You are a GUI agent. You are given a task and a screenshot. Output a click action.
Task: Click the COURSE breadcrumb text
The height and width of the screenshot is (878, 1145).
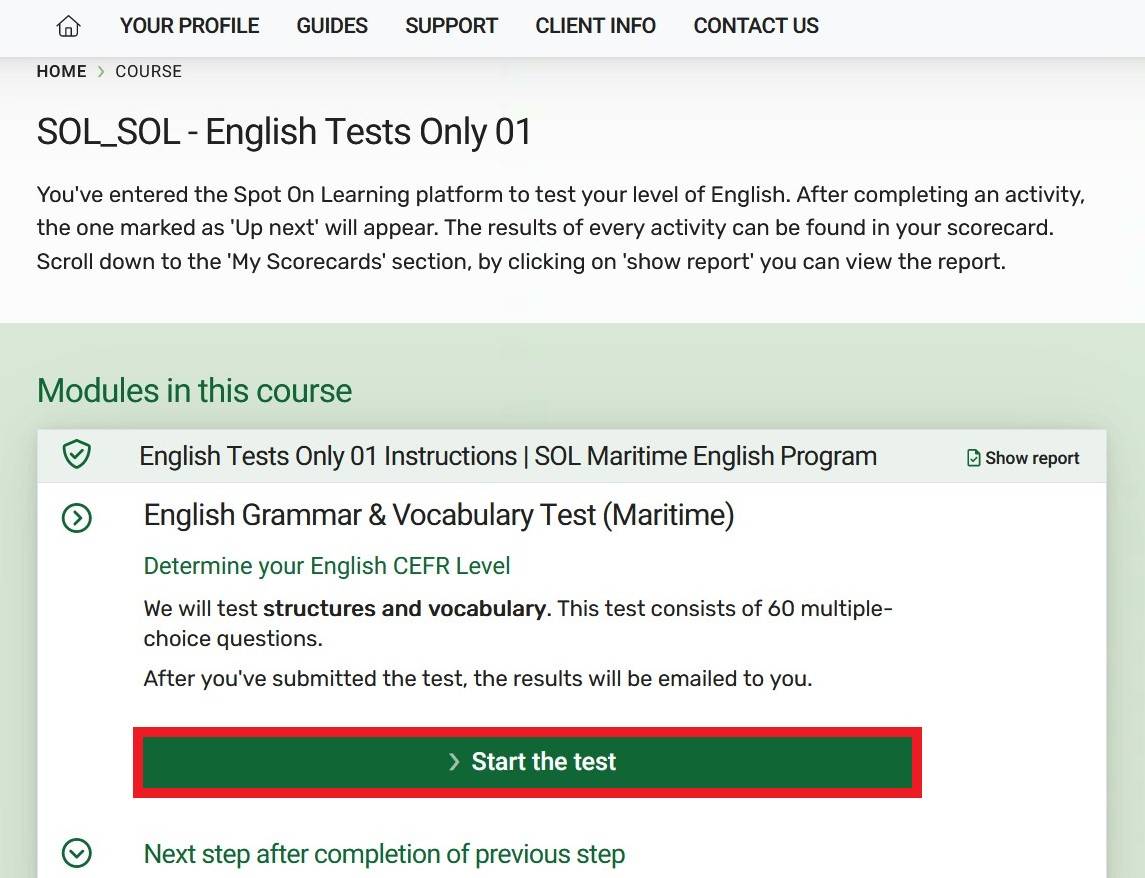click(148, 72)
